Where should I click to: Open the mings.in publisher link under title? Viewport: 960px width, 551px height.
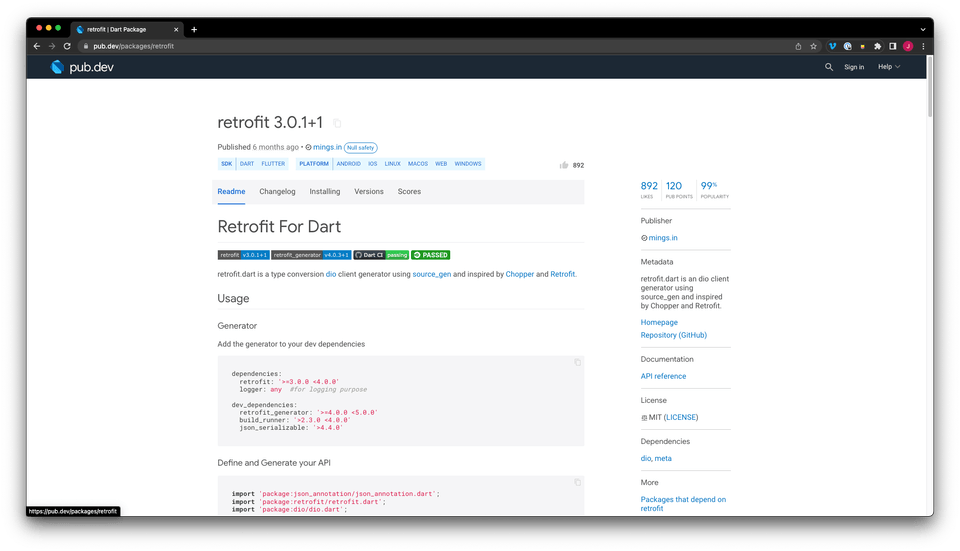pos(327,148)
